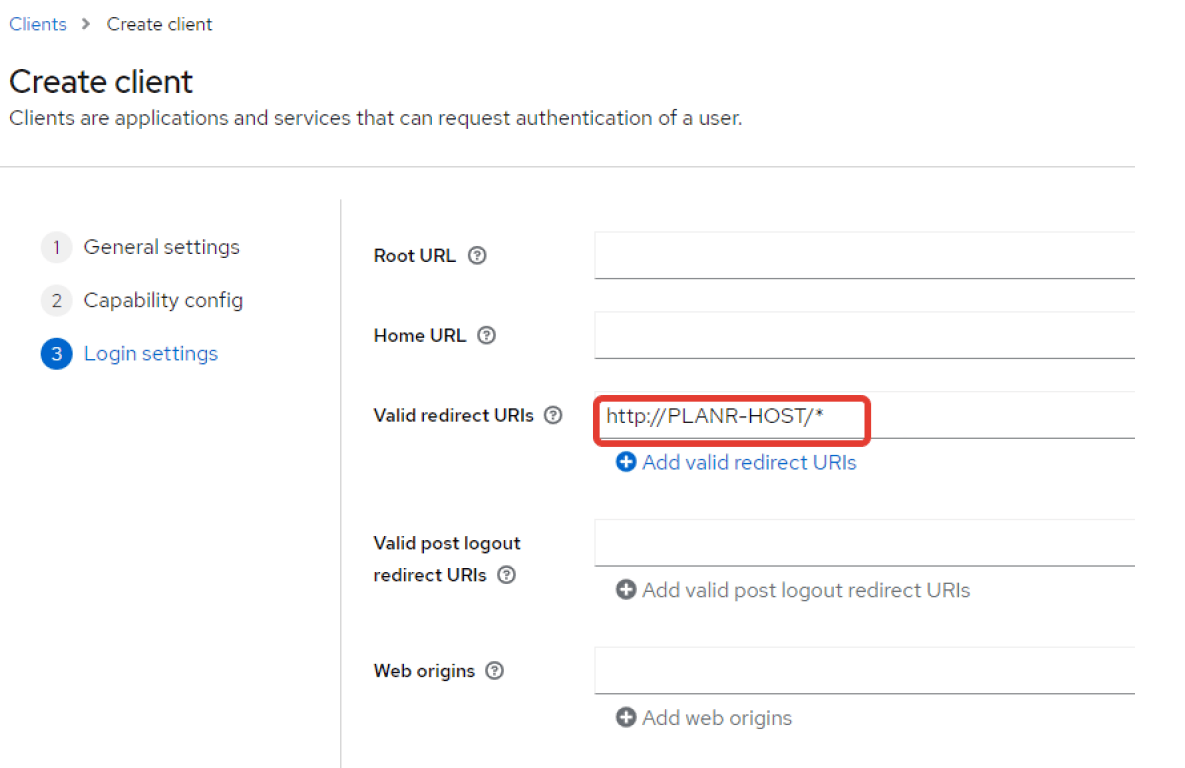Viewport: 1185px width, 768px height.
Task: Click plus icon beside Add valid post logout redirect URIs
Action: click(x=626, y=590)
